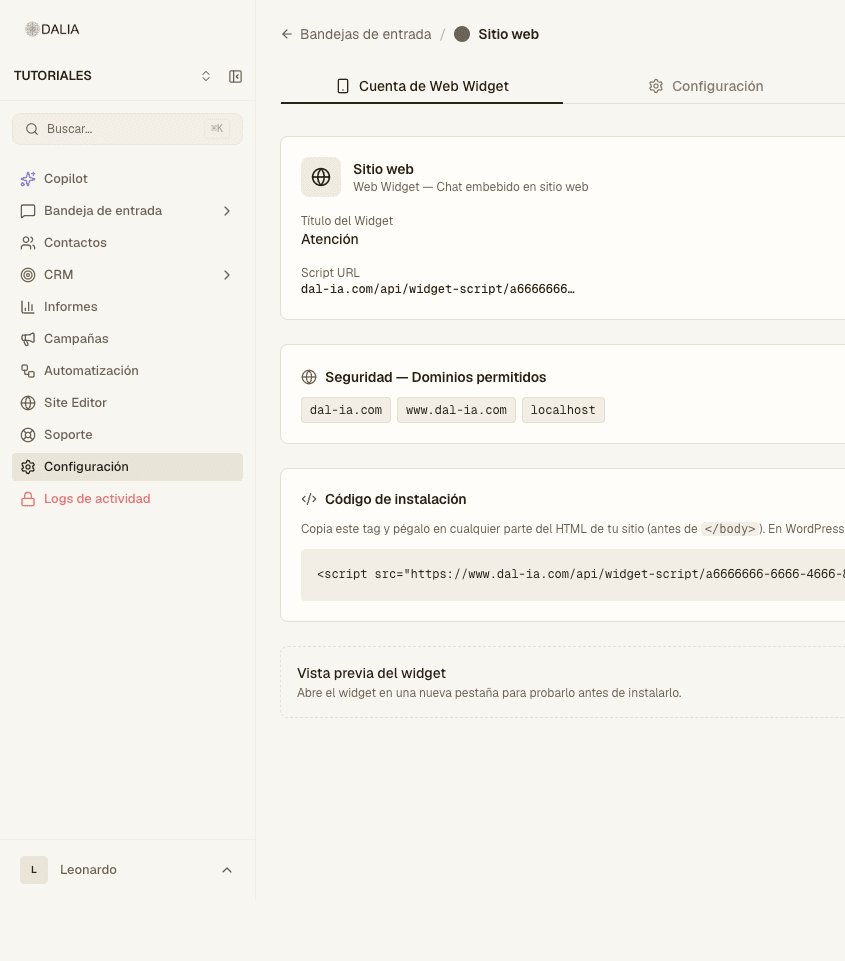Click the back arrow in breadcrumb
845x961 pixels.
point(287,34)
